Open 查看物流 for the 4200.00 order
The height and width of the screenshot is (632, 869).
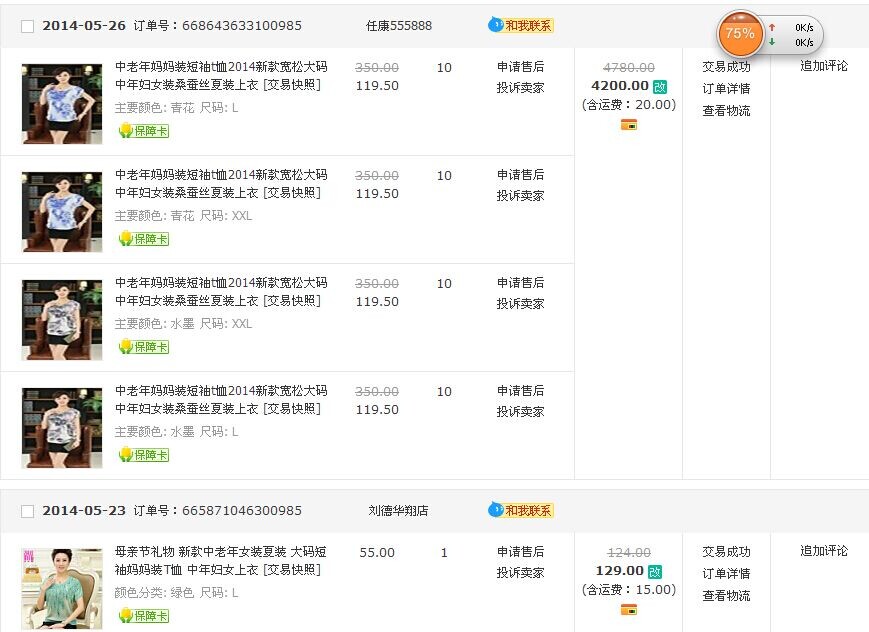[727, 111]
